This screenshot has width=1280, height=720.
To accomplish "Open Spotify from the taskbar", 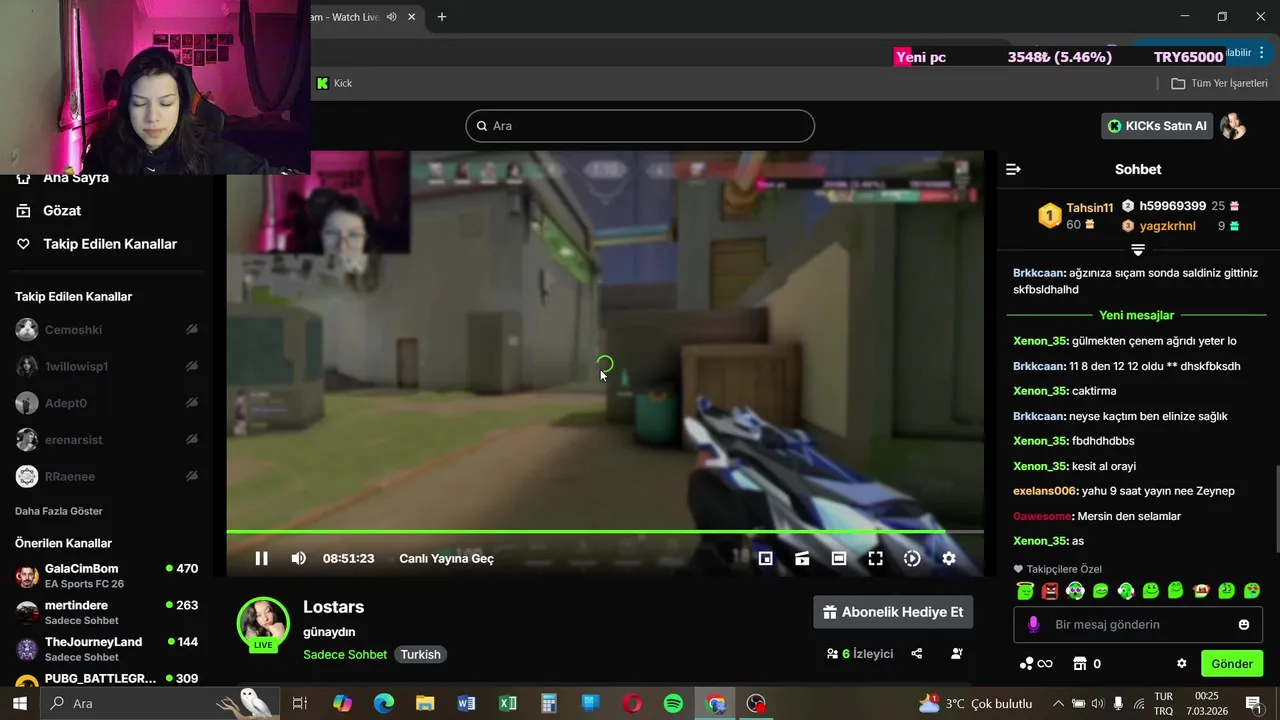I will click(x=674, y=704).
